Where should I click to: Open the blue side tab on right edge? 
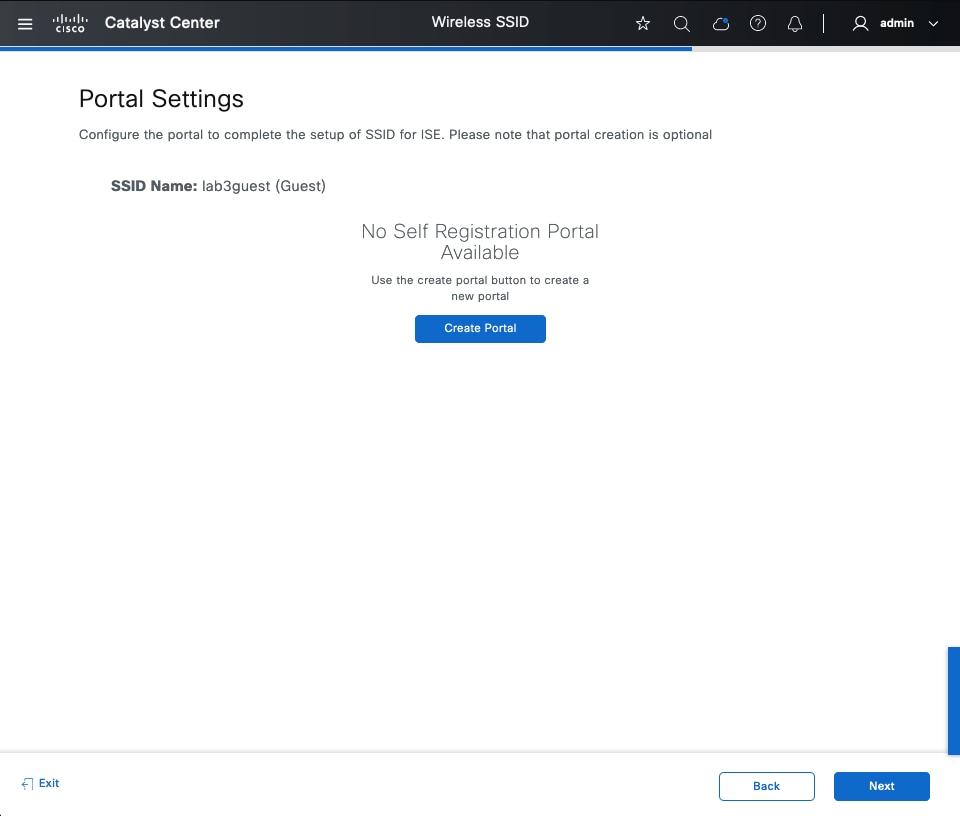(x=953, y=700)
